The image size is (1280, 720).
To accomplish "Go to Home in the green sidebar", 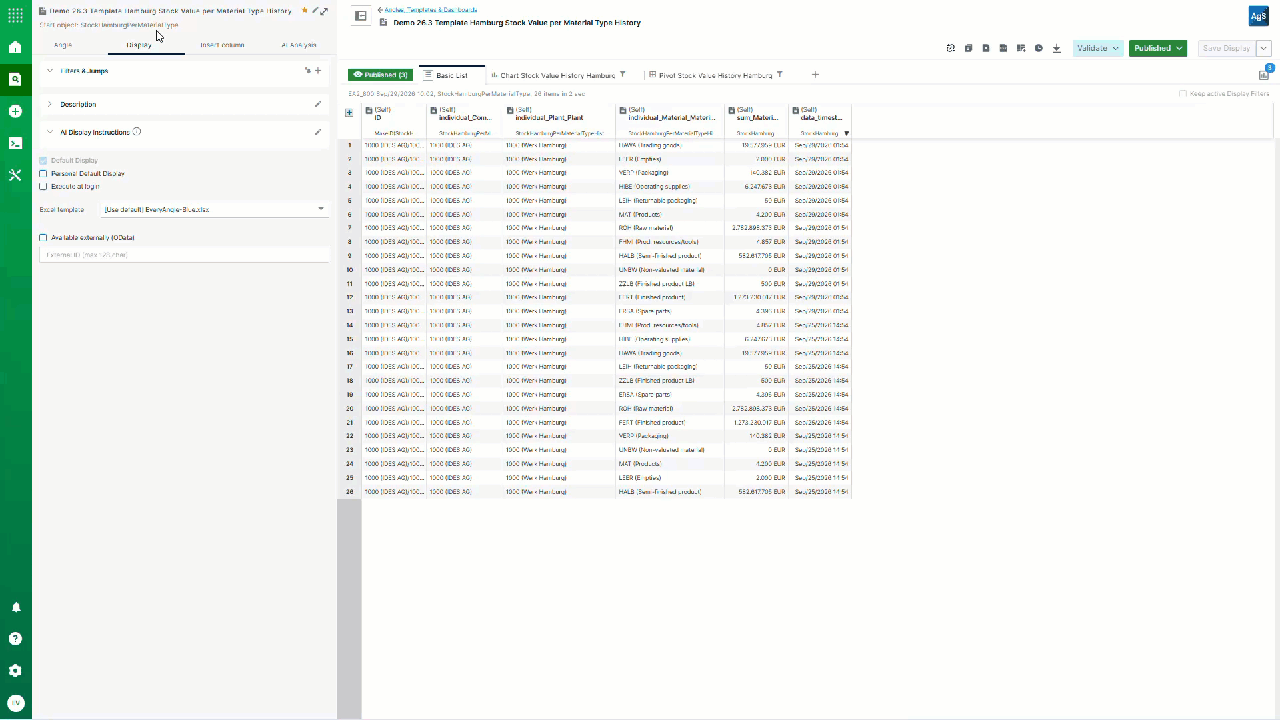I will (x=15, y=47).
